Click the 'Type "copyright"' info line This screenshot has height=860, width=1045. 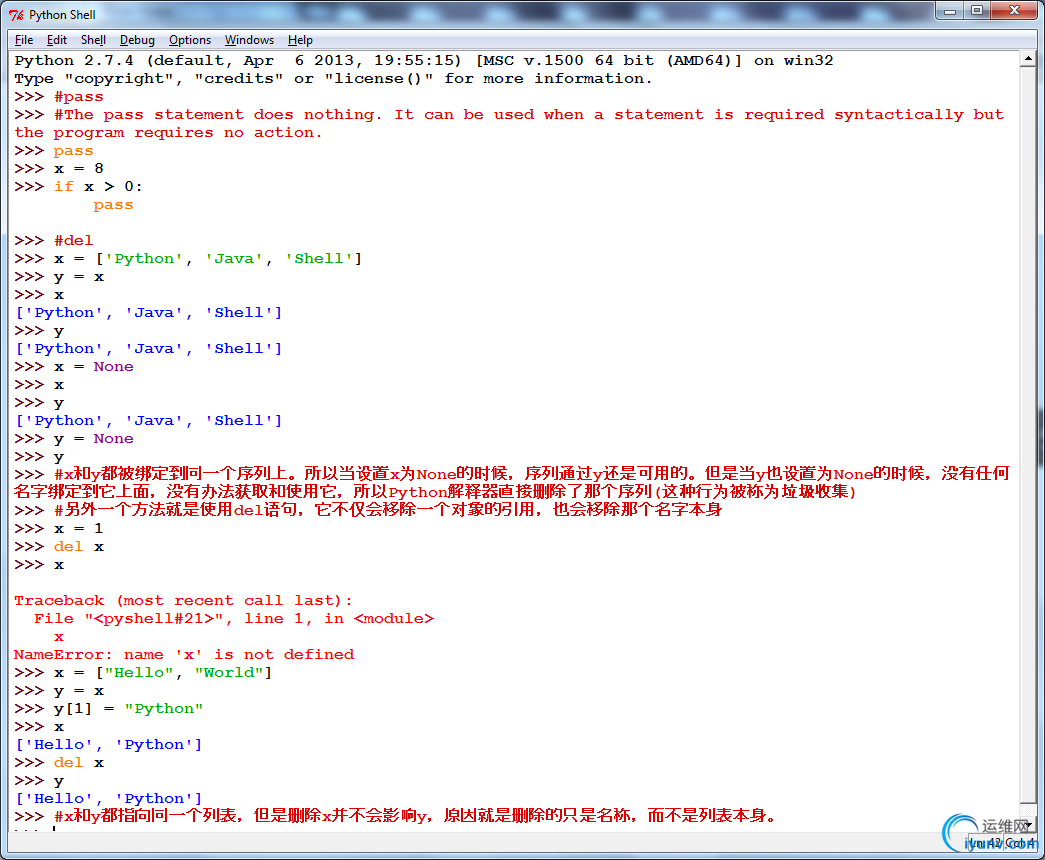(333, 79)
